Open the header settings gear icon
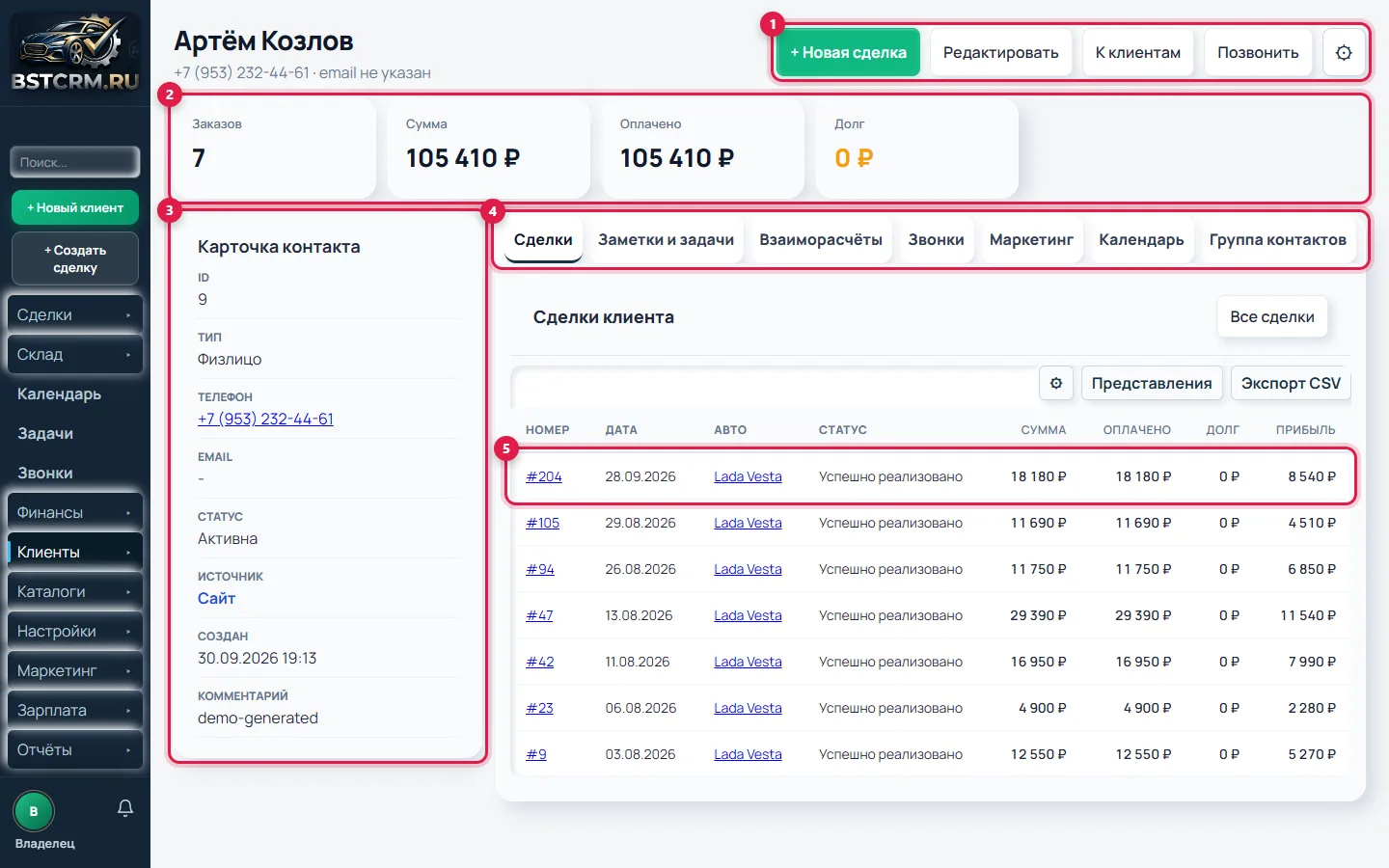Image resolution: width=1389 pixels, height=868 pixels. tap(1344, 53)
